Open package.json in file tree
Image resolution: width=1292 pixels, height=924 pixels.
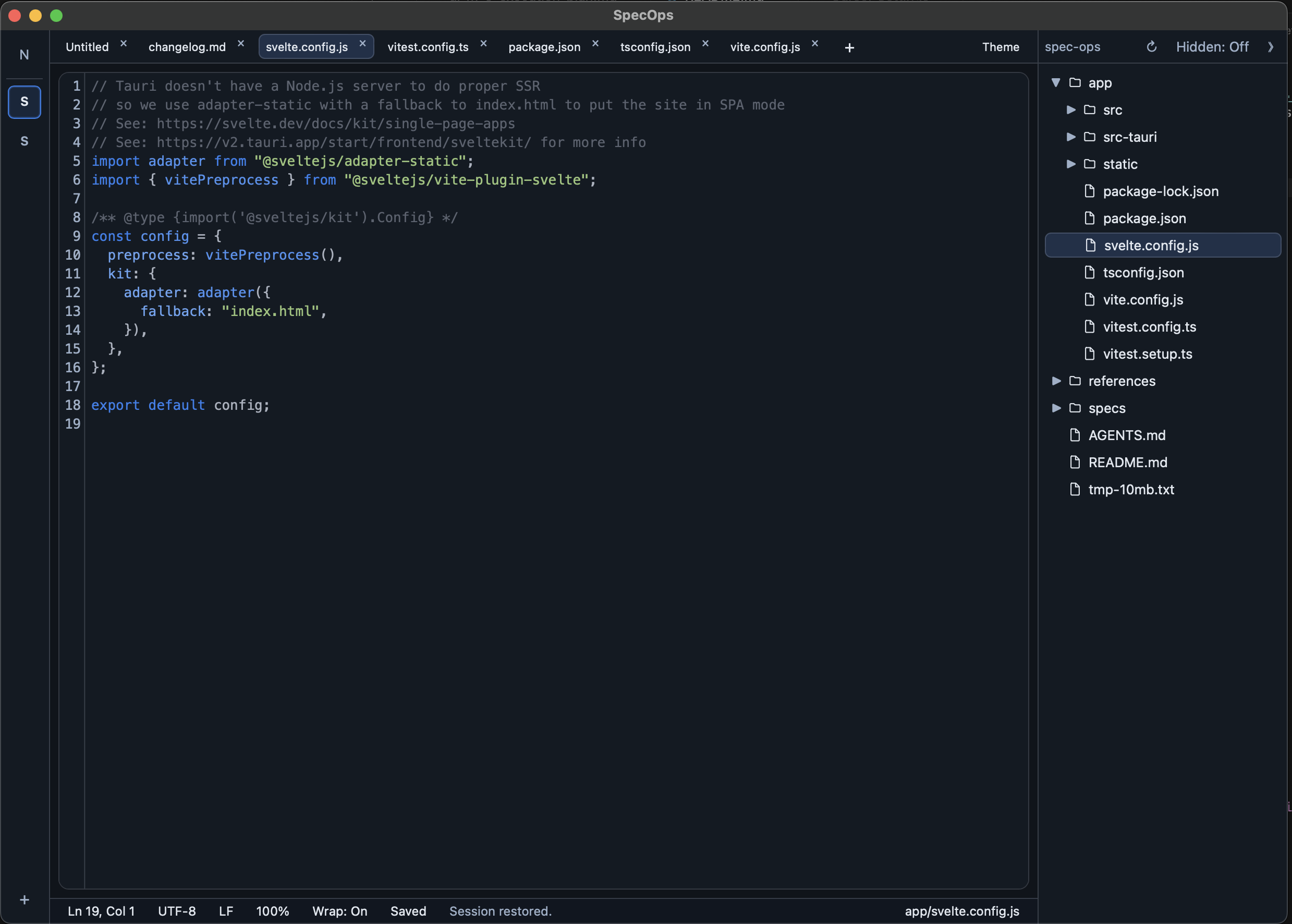tap(1163, 218)
